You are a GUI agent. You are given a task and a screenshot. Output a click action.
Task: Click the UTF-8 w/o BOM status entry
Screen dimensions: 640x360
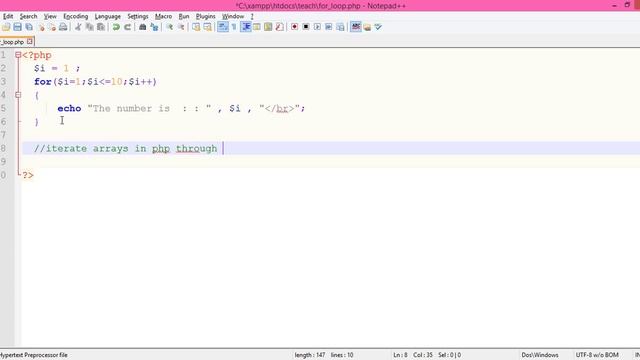[x=597, y=355]
